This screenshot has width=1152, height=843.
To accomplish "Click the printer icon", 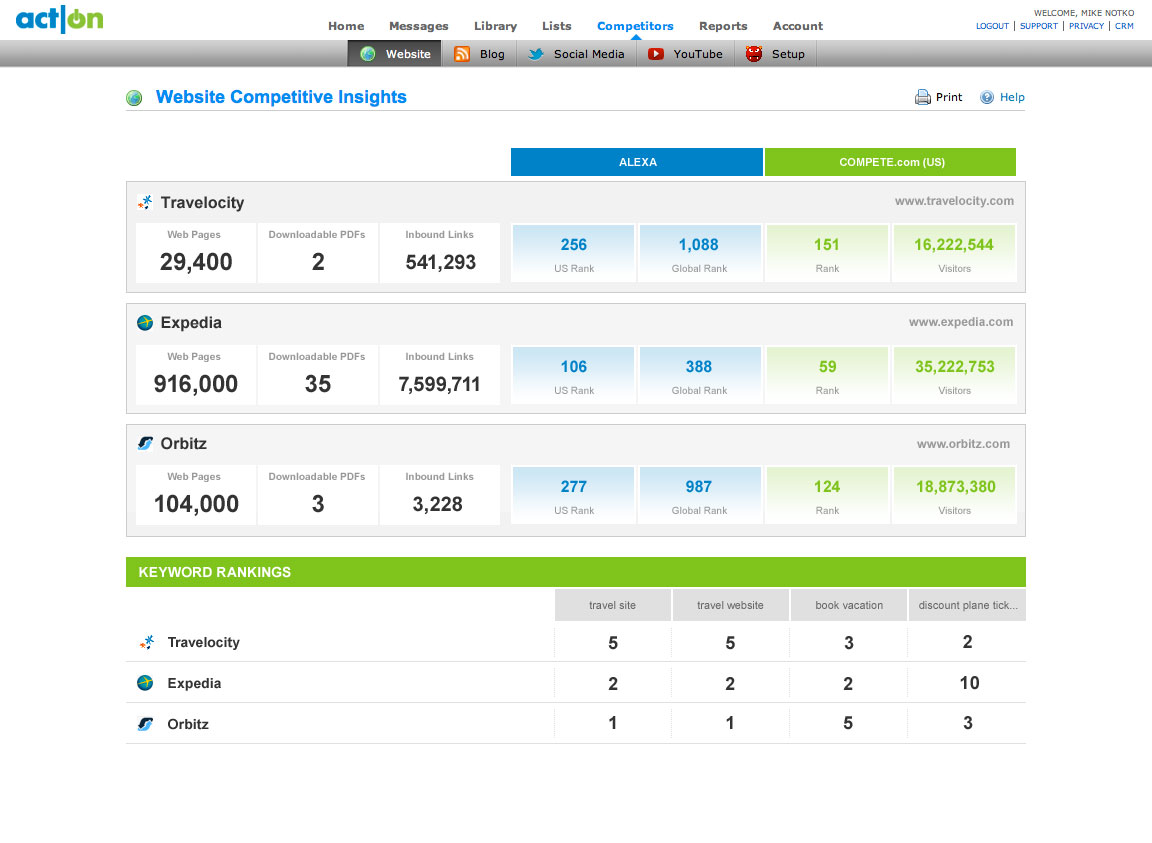I will (923, 97).
